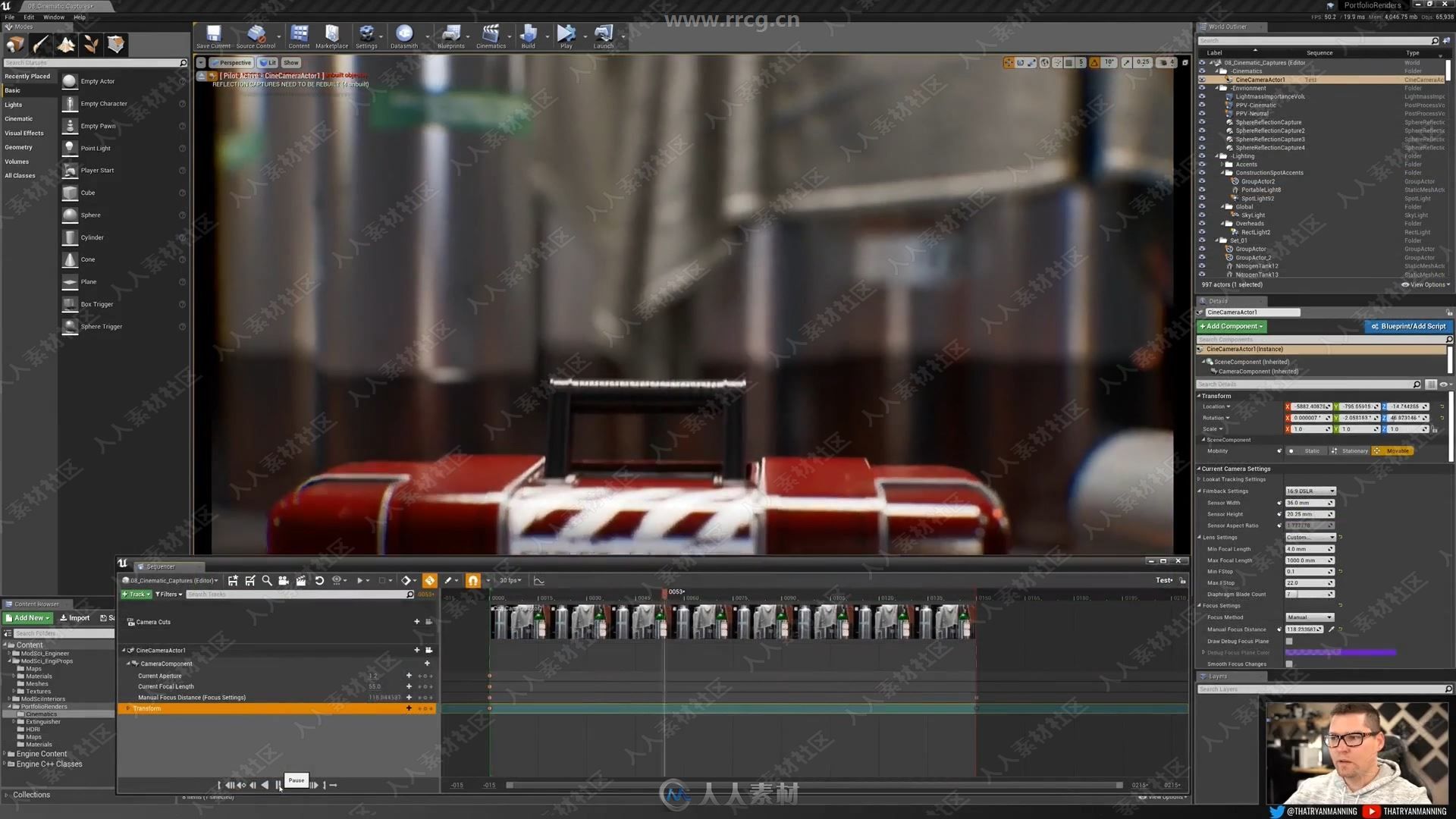Click the Add New button in Content Browser
The height and width of the screenshot is (819, 1456).
click(28, 619)
